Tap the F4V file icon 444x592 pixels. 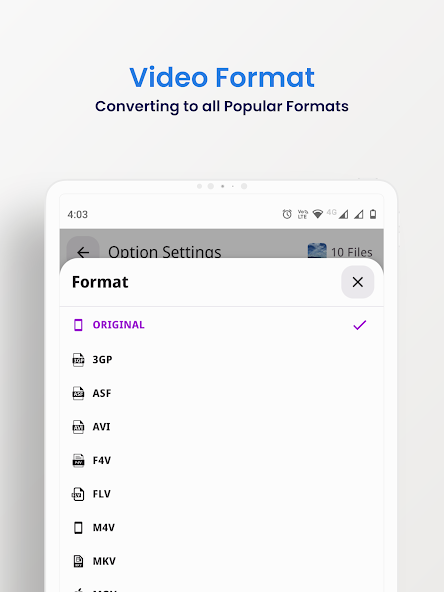[78, 460]
